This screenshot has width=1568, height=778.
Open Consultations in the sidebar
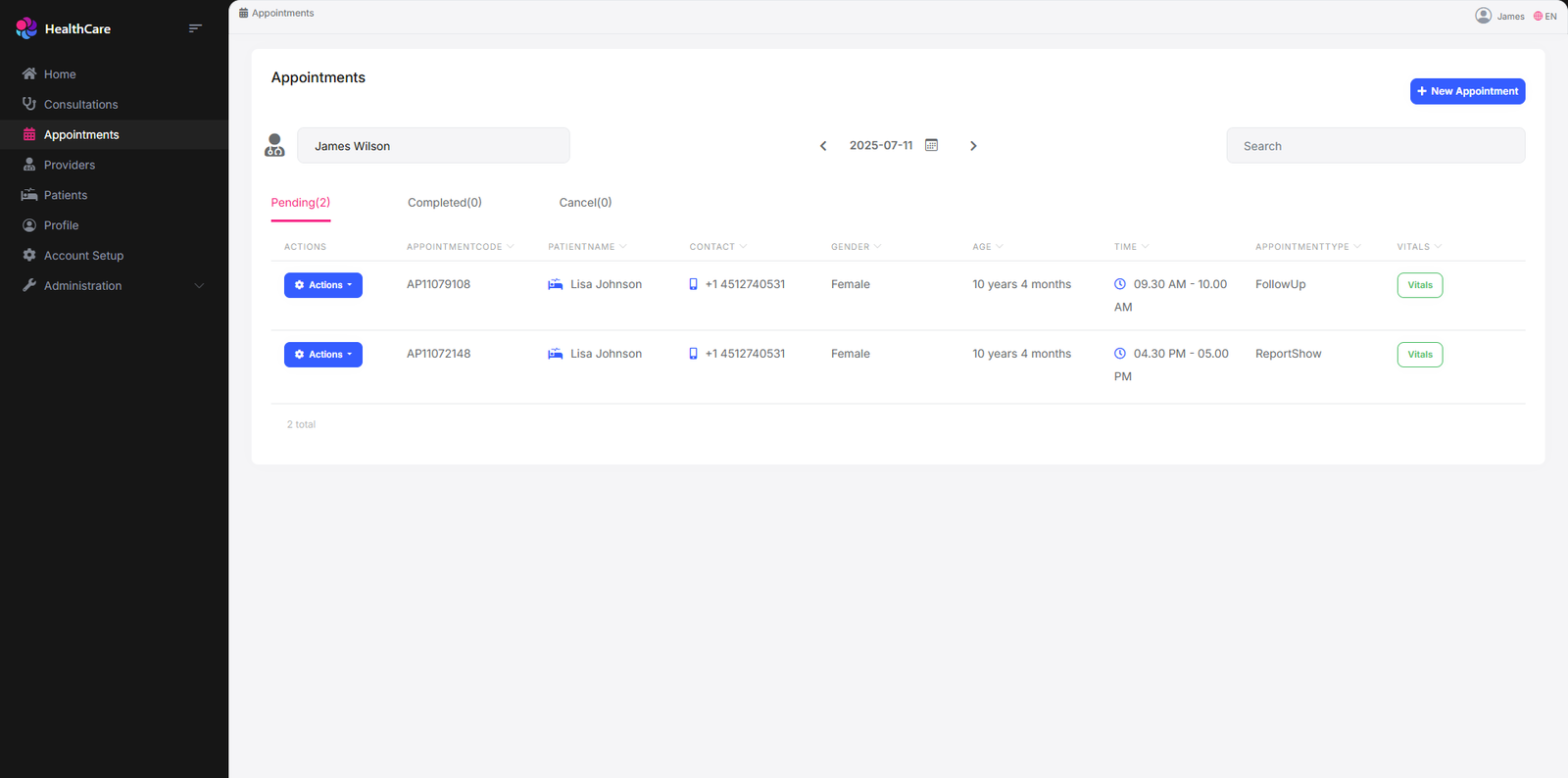[80, 105]
